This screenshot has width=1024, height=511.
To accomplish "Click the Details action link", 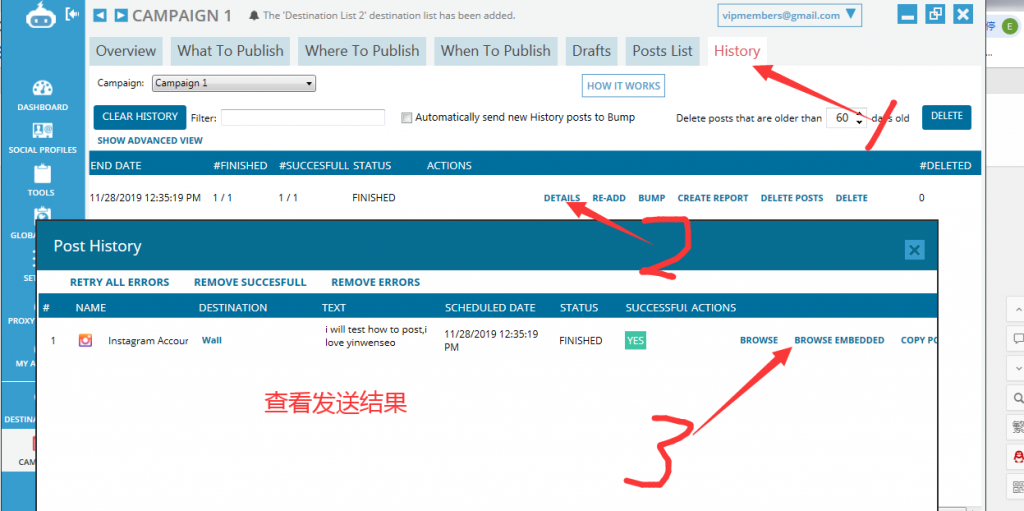I will click(562, 198).
